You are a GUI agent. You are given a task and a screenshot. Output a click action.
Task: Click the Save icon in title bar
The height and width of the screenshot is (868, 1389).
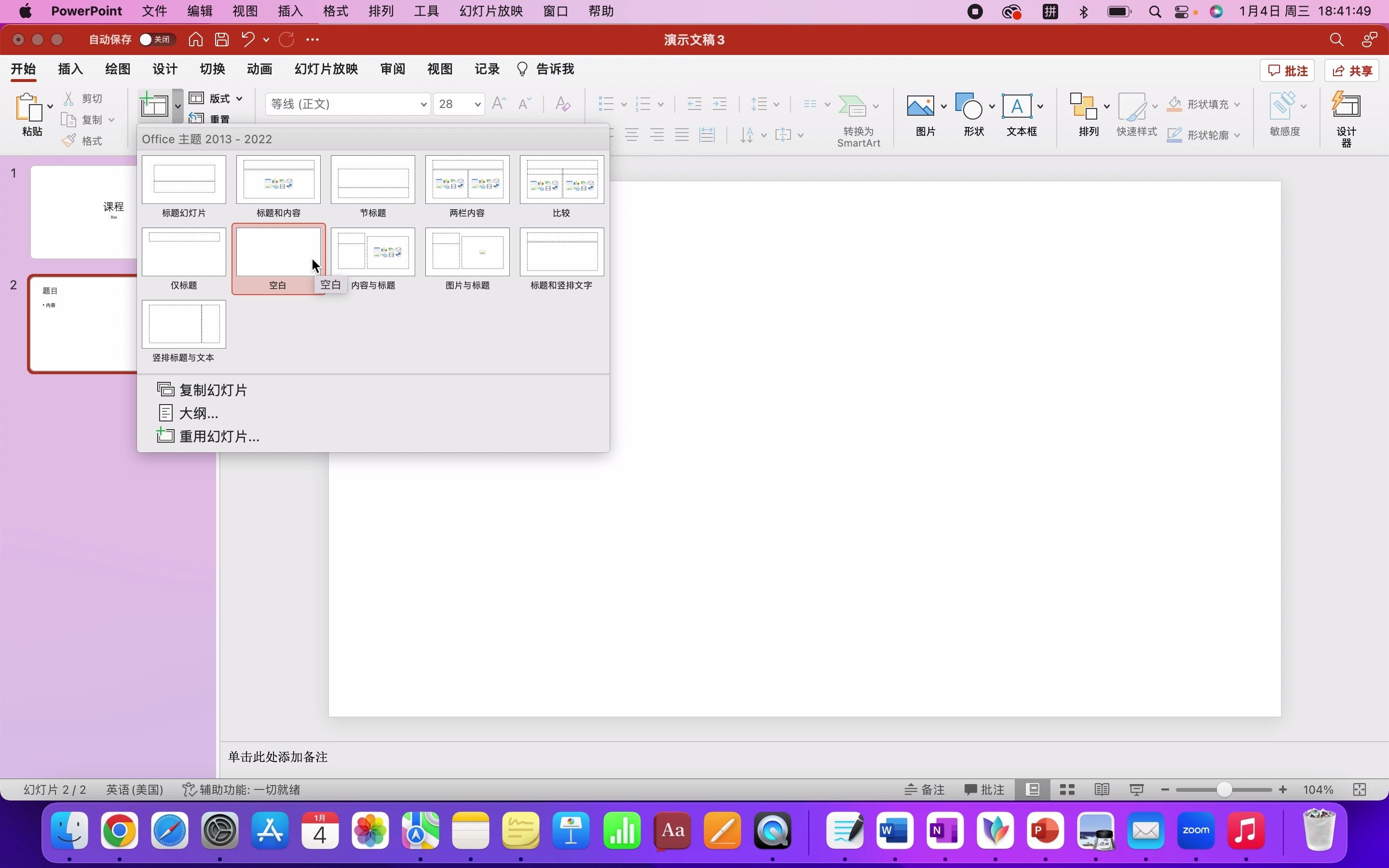click(221, 40)
